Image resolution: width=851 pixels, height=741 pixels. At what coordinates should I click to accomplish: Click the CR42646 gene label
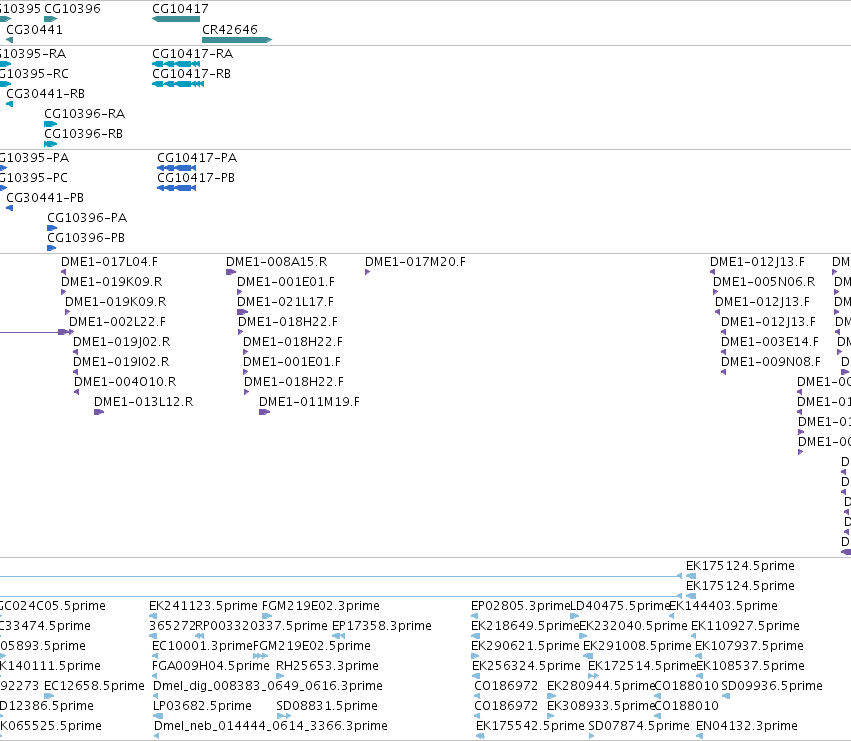click(x=230, y=29)
